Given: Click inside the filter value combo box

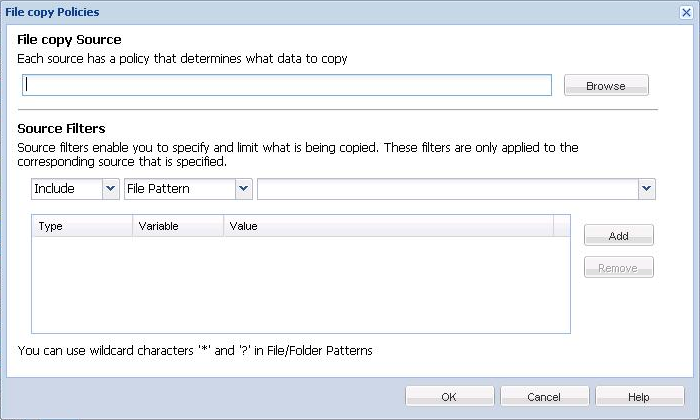Looking at the screenshot, I should (447, 188).
